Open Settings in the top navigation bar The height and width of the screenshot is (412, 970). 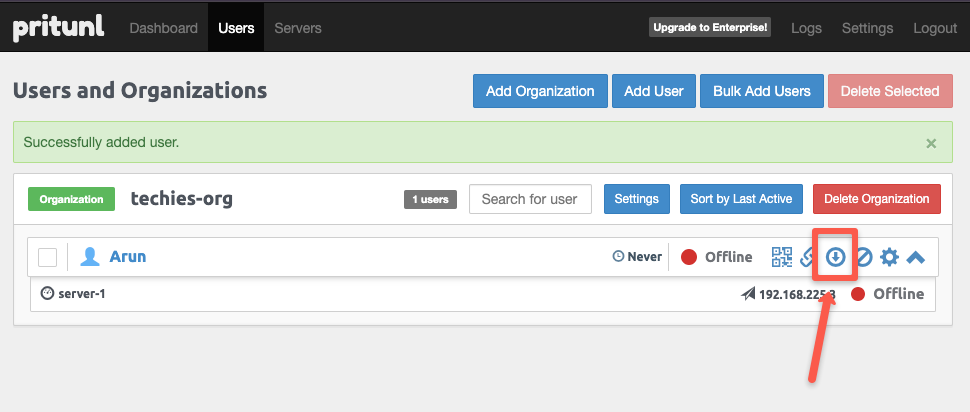pos(868,28)
